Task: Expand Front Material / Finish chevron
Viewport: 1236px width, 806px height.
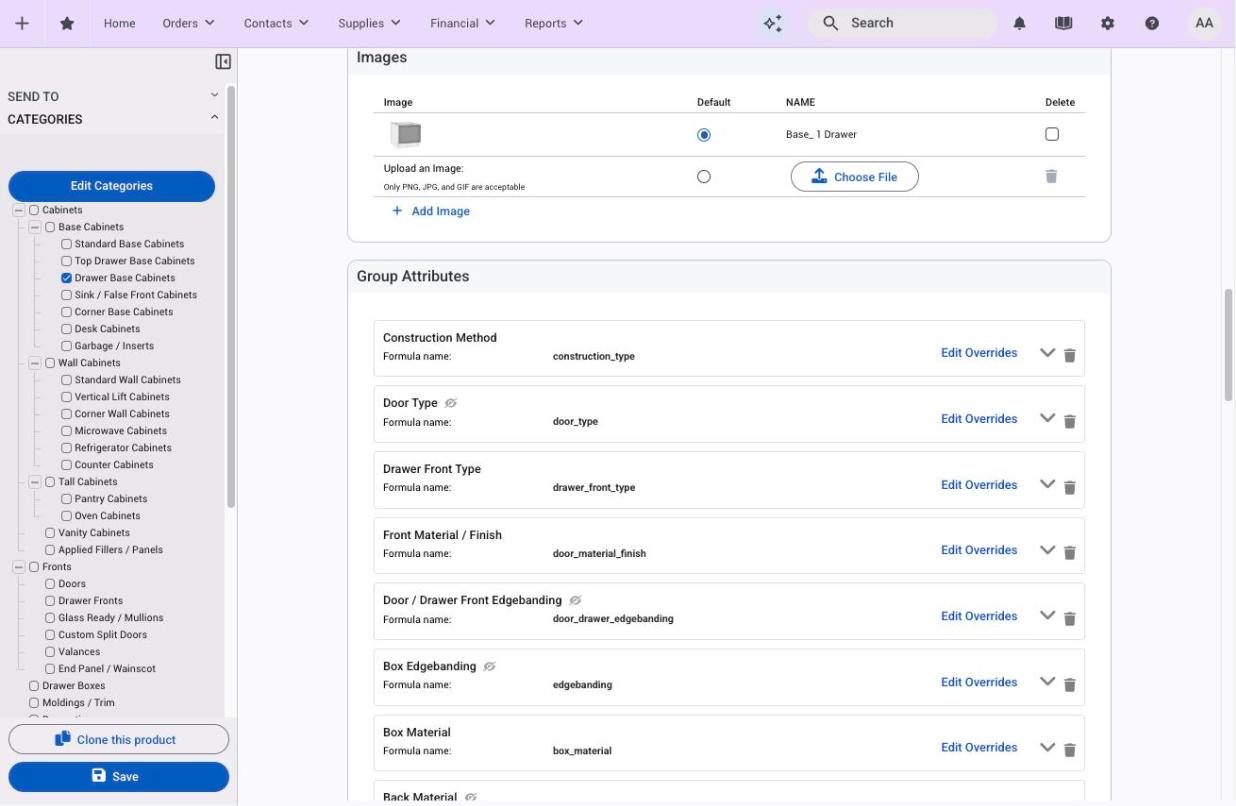Action: tap(1048, 550)
